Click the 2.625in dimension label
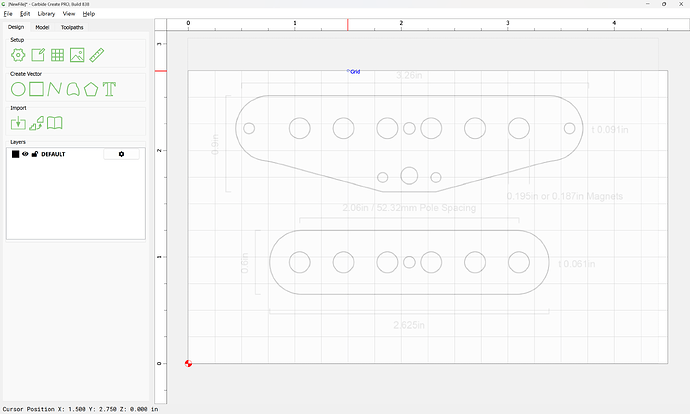The height and width of the screenshot is (414, 690). (x=409, y=325)
